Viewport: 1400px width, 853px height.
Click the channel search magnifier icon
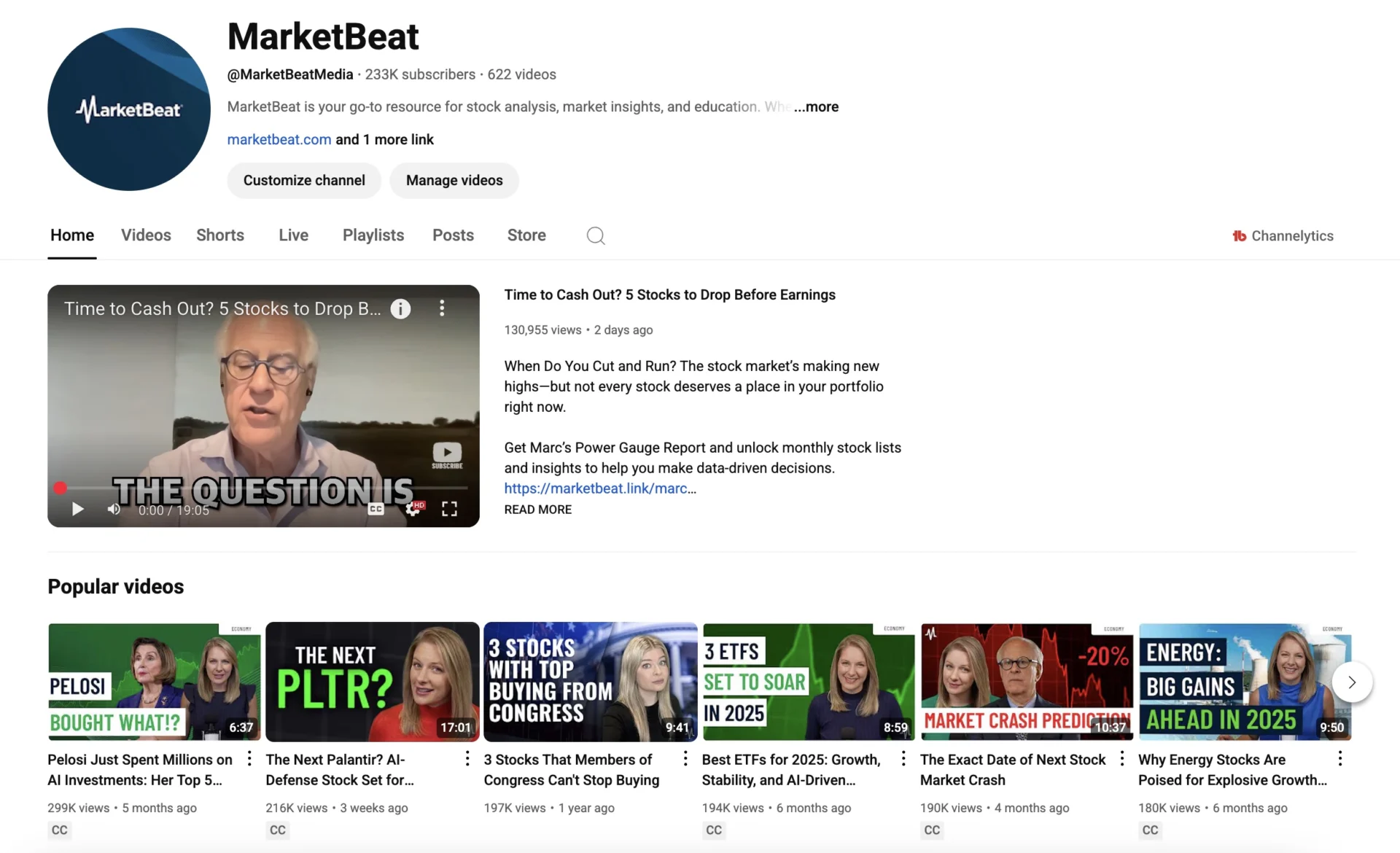pyautogui.click(x=596, y=235)
